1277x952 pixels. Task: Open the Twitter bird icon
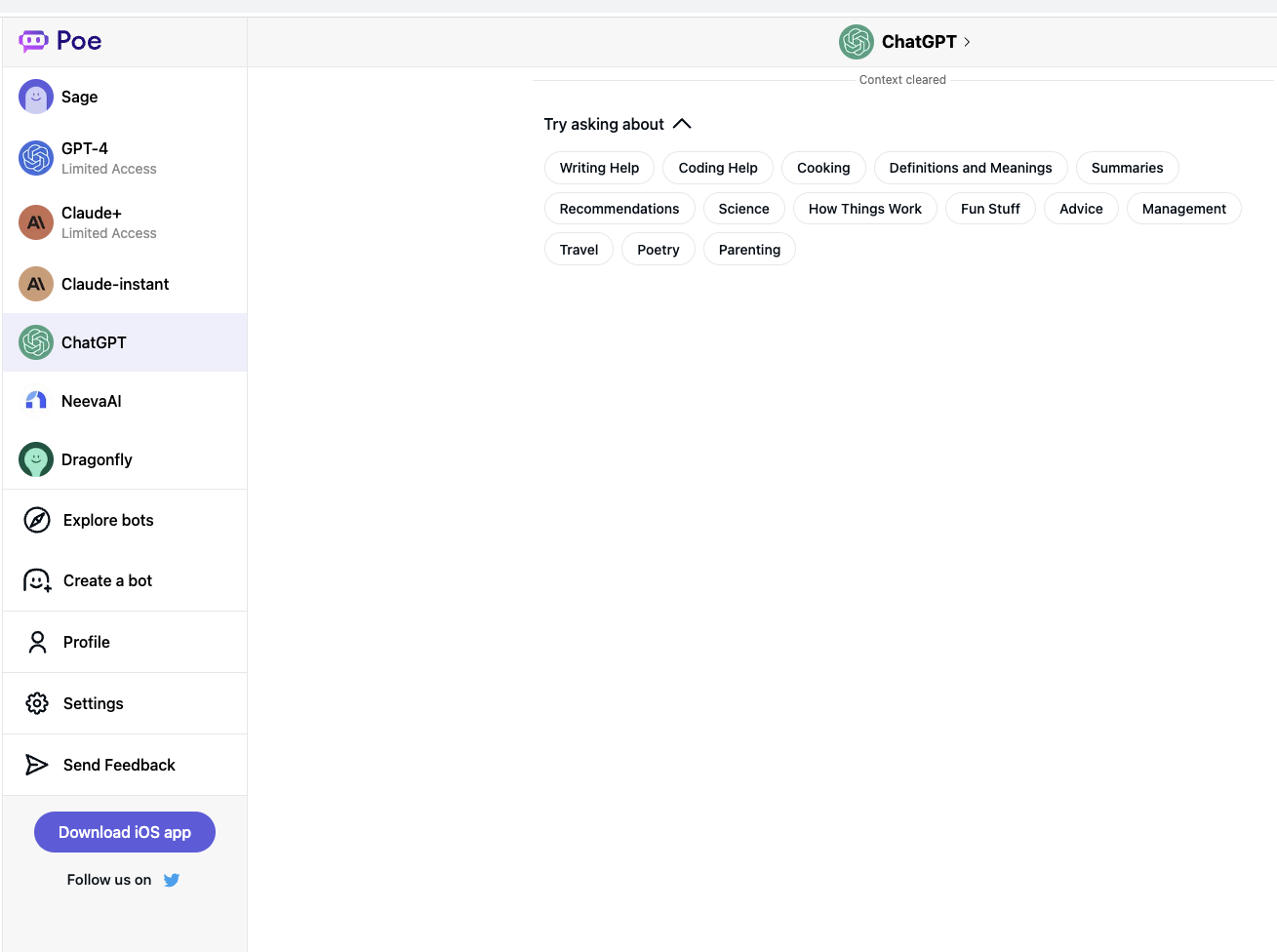[x=172, y=880]
